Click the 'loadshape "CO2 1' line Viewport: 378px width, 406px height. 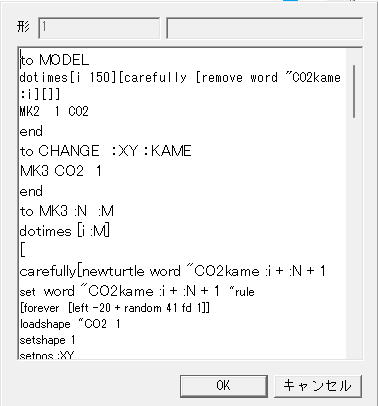tap(70, 324)
